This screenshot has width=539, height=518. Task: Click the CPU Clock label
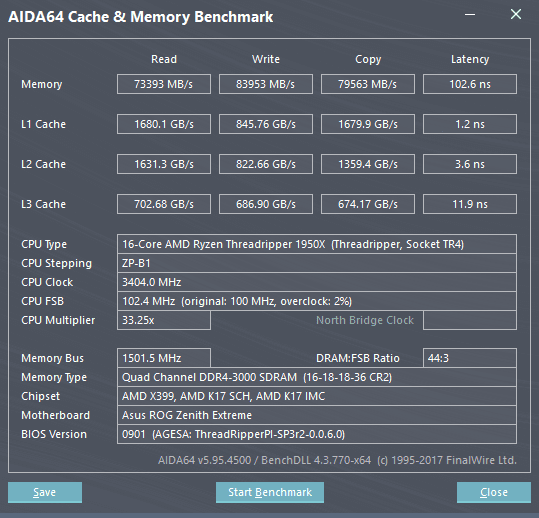47,282
